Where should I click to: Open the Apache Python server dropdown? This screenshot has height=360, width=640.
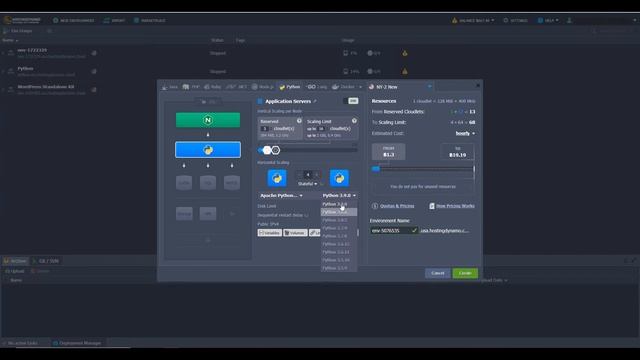click(x=282, y=196)
